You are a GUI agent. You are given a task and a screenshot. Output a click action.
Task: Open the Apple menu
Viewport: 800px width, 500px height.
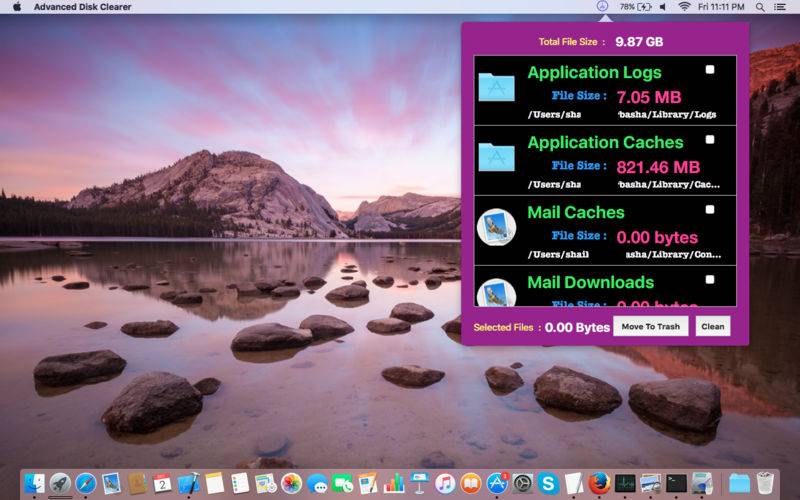(x=16, y=7)
